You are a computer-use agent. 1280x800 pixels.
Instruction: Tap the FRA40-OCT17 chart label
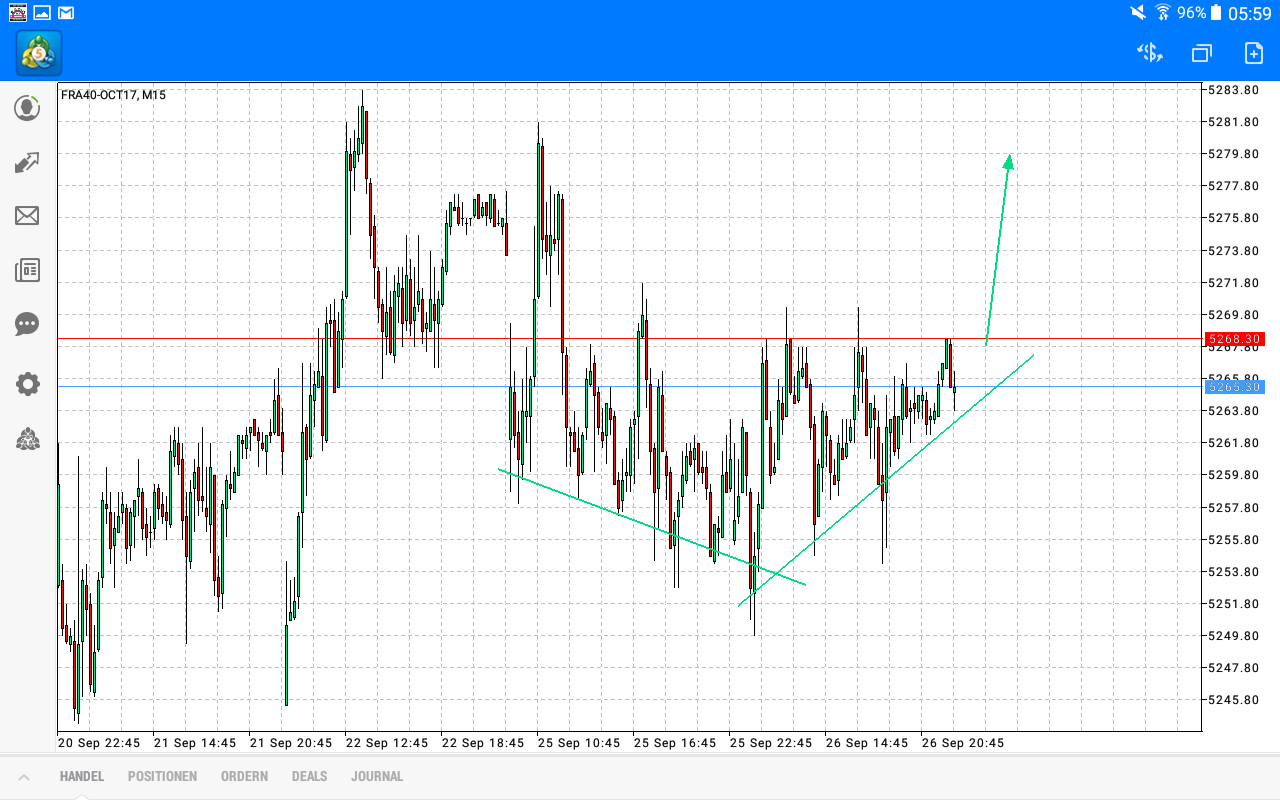[x=112, y=96]
